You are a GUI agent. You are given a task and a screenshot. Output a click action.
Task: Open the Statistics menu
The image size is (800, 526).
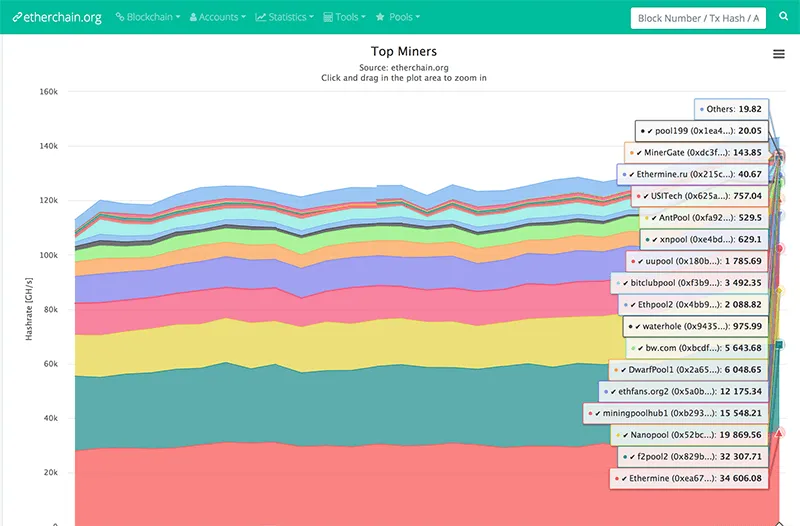[284, 17]
